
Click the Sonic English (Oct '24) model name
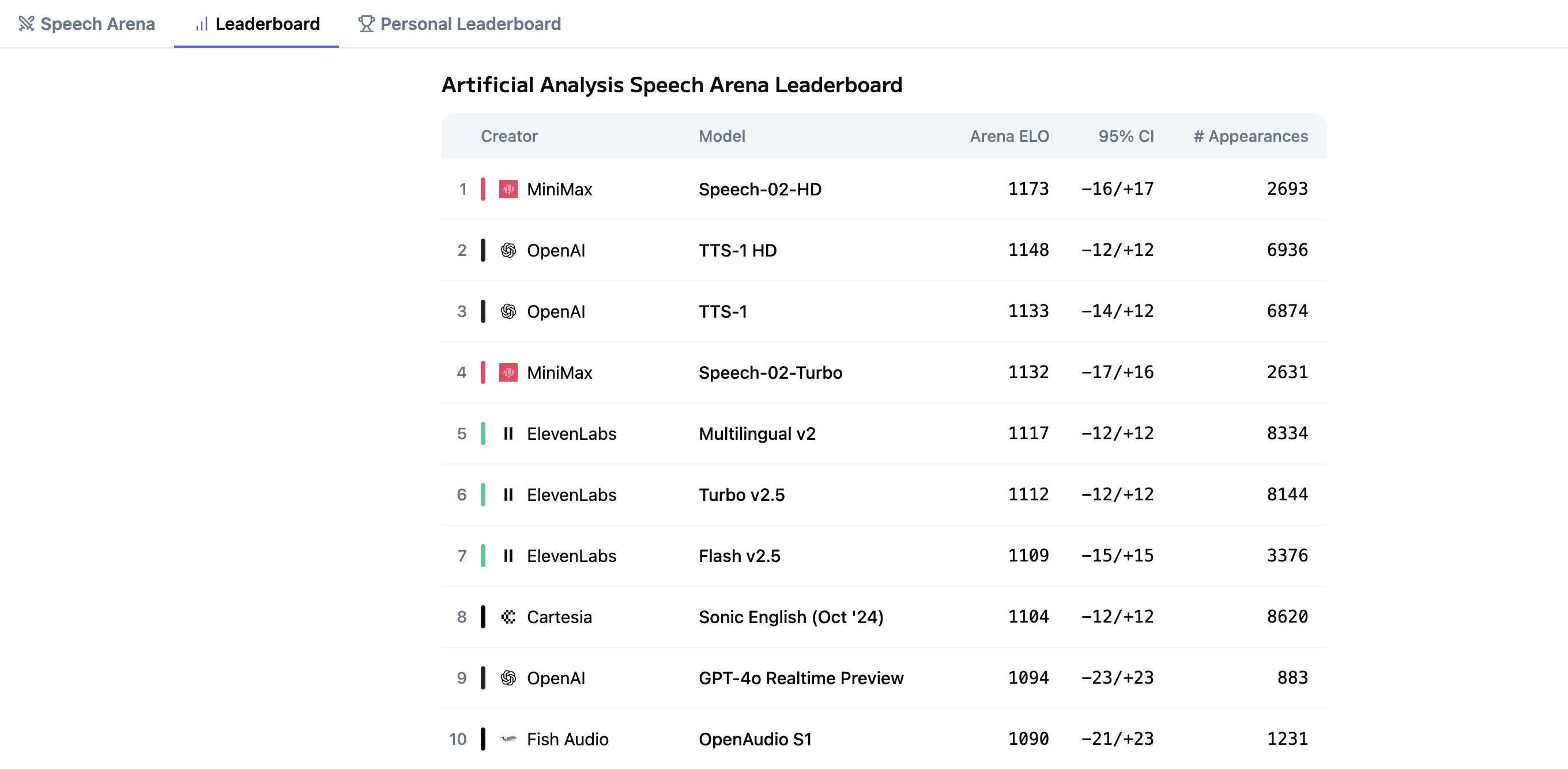(791, 617)
